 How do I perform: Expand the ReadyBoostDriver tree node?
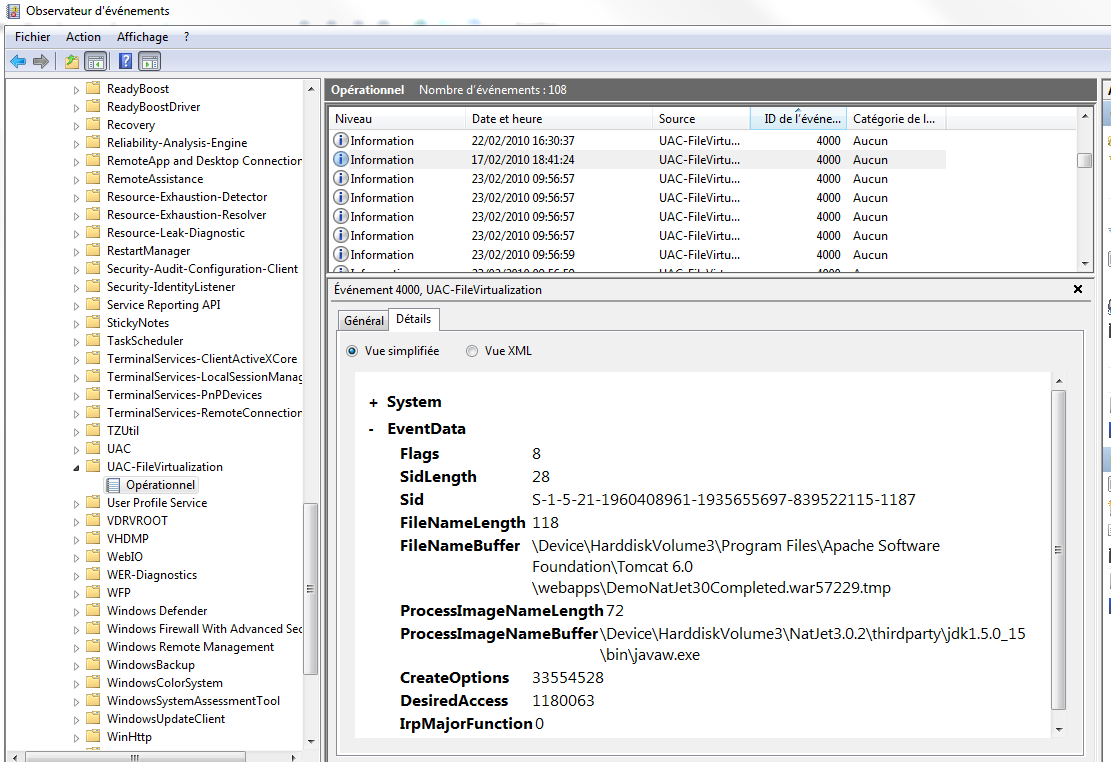click(x=77, y=108)
